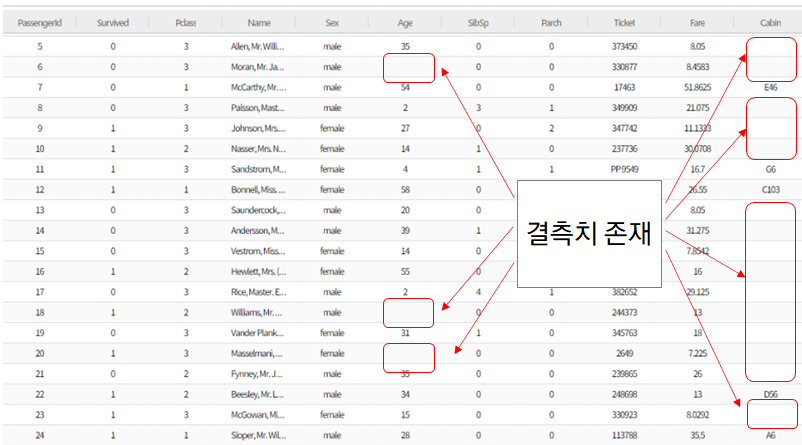
Task: Select the 'Williams, Mr....' name cell
Action: [x=256, y=313]
